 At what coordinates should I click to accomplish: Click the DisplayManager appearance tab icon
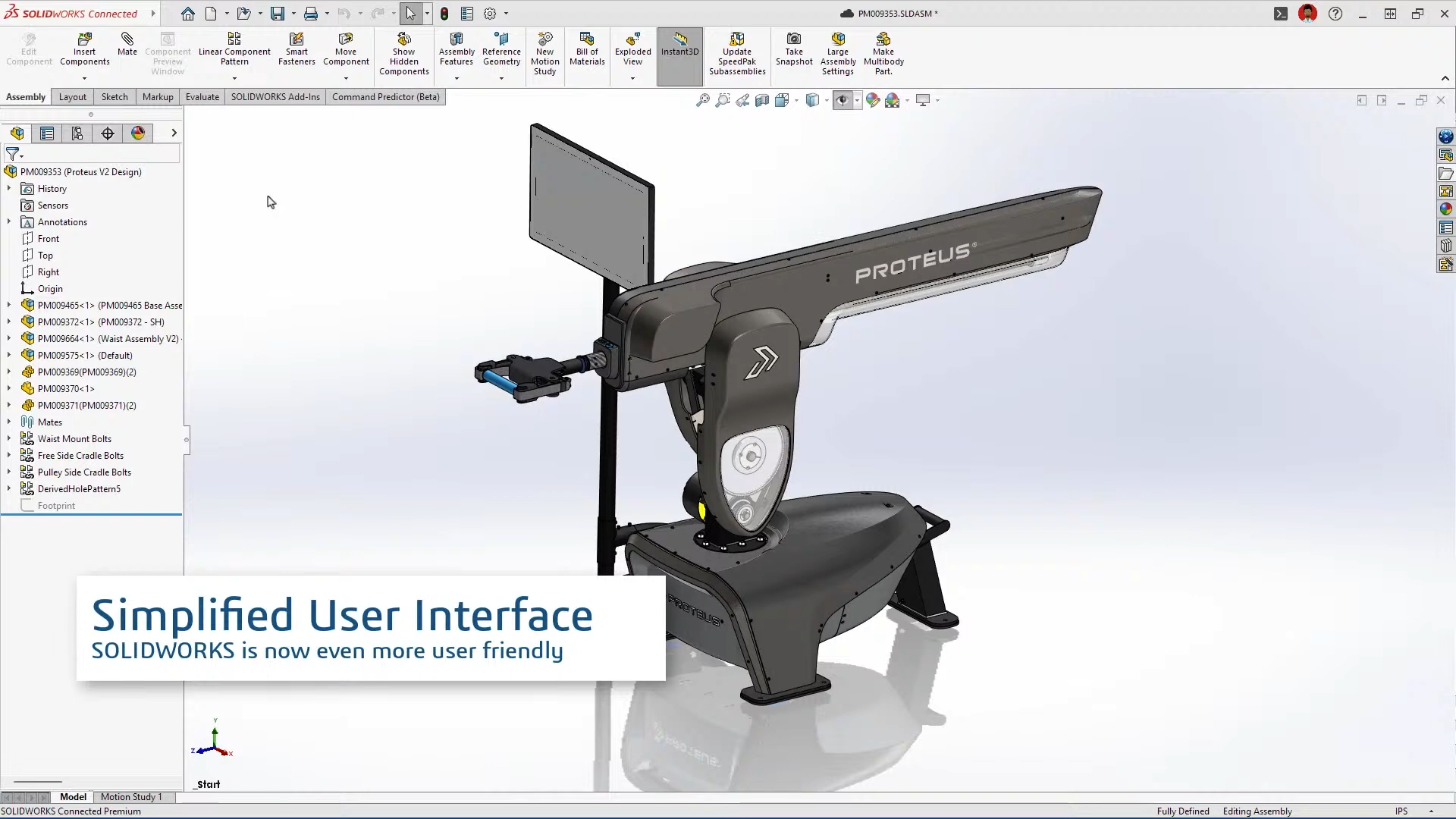pyautogui.click(x=137, y=133)
